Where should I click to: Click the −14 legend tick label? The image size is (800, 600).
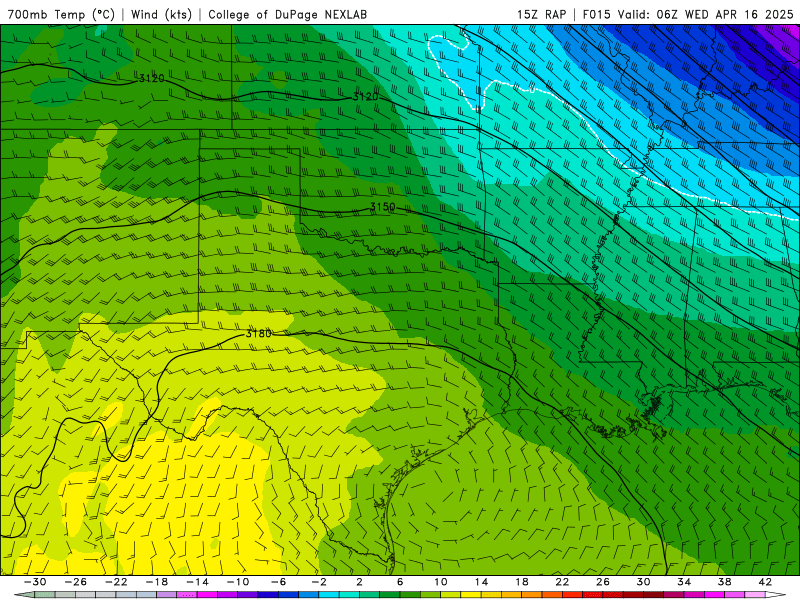click(197, 582)
